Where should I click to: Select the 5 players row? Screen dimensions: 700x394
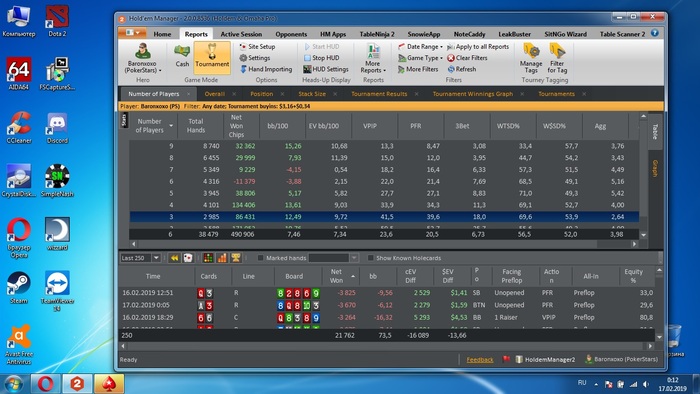pos(384,193)
